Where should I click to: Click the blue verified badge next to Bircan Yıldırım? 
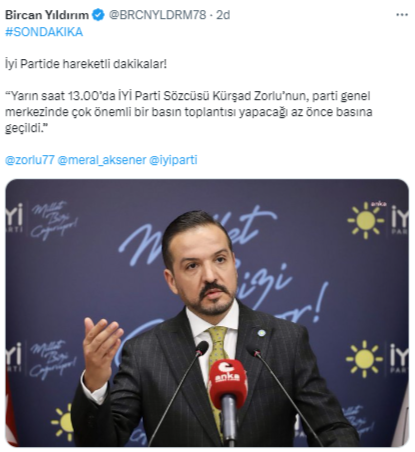point(98,15)
